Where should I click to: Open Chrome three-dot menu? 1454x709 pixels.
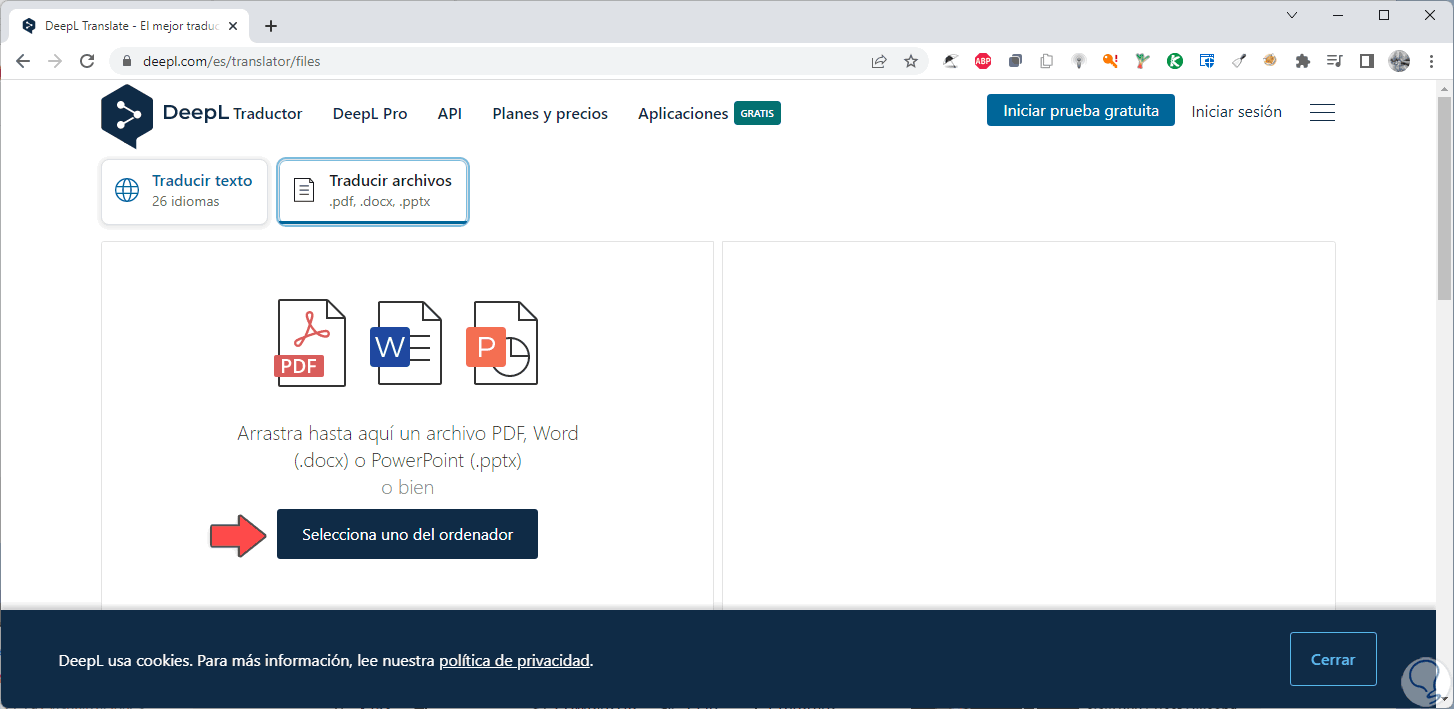(x=1432, y=61)
